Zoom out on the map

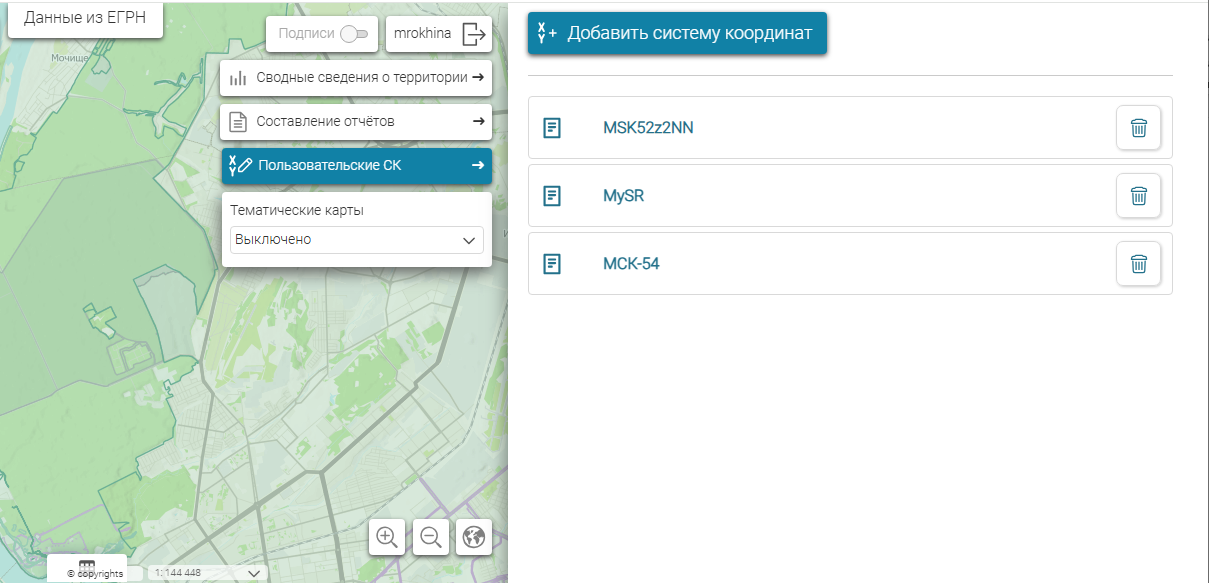(x=431, y=537)
